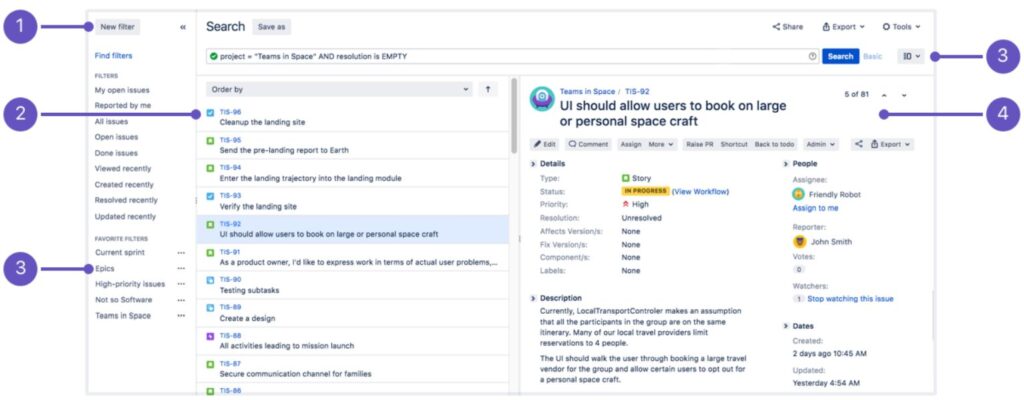Select All issues filter
Screen dimensions: 1024x400
click(112, 122)
